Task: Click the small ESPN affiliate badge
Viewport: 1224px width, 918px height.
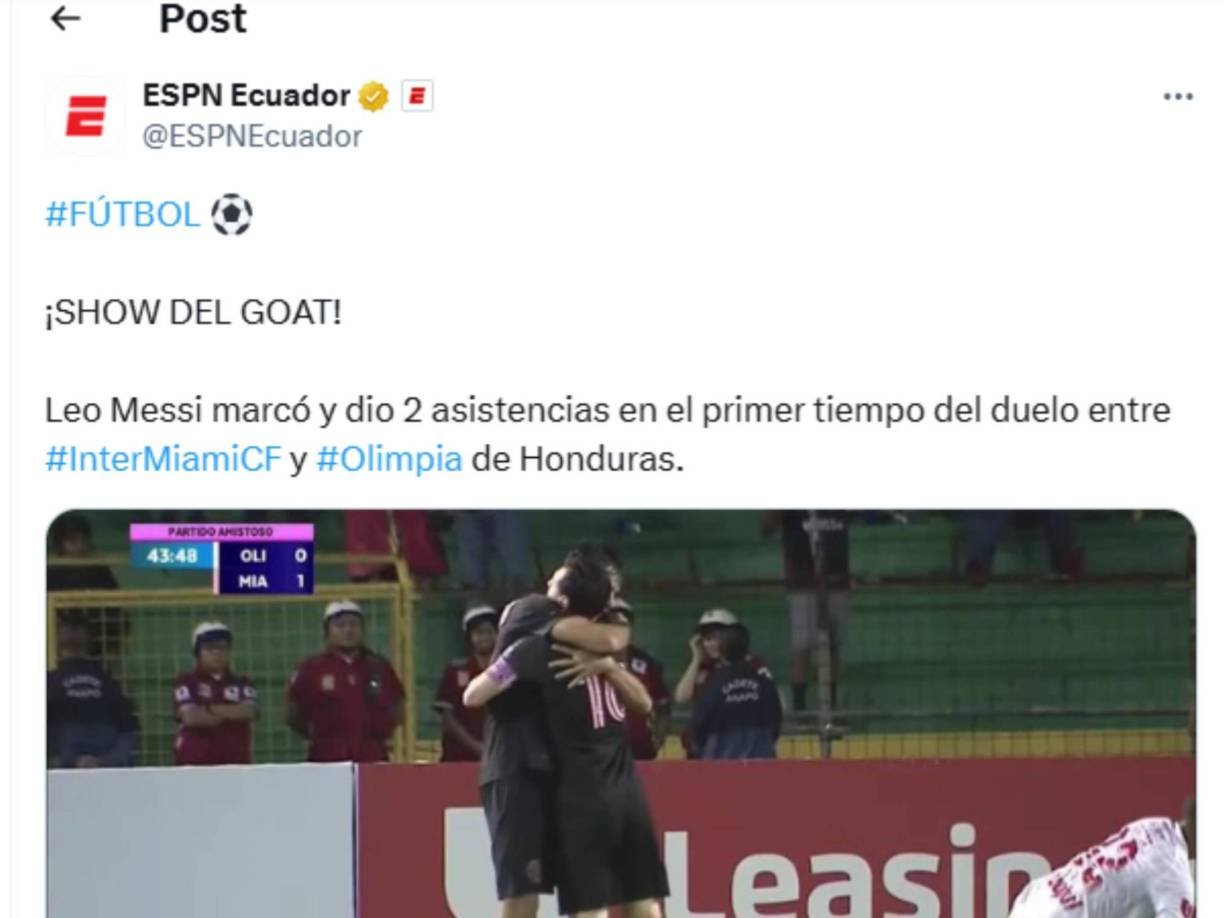Action: (x=417, y=96)
